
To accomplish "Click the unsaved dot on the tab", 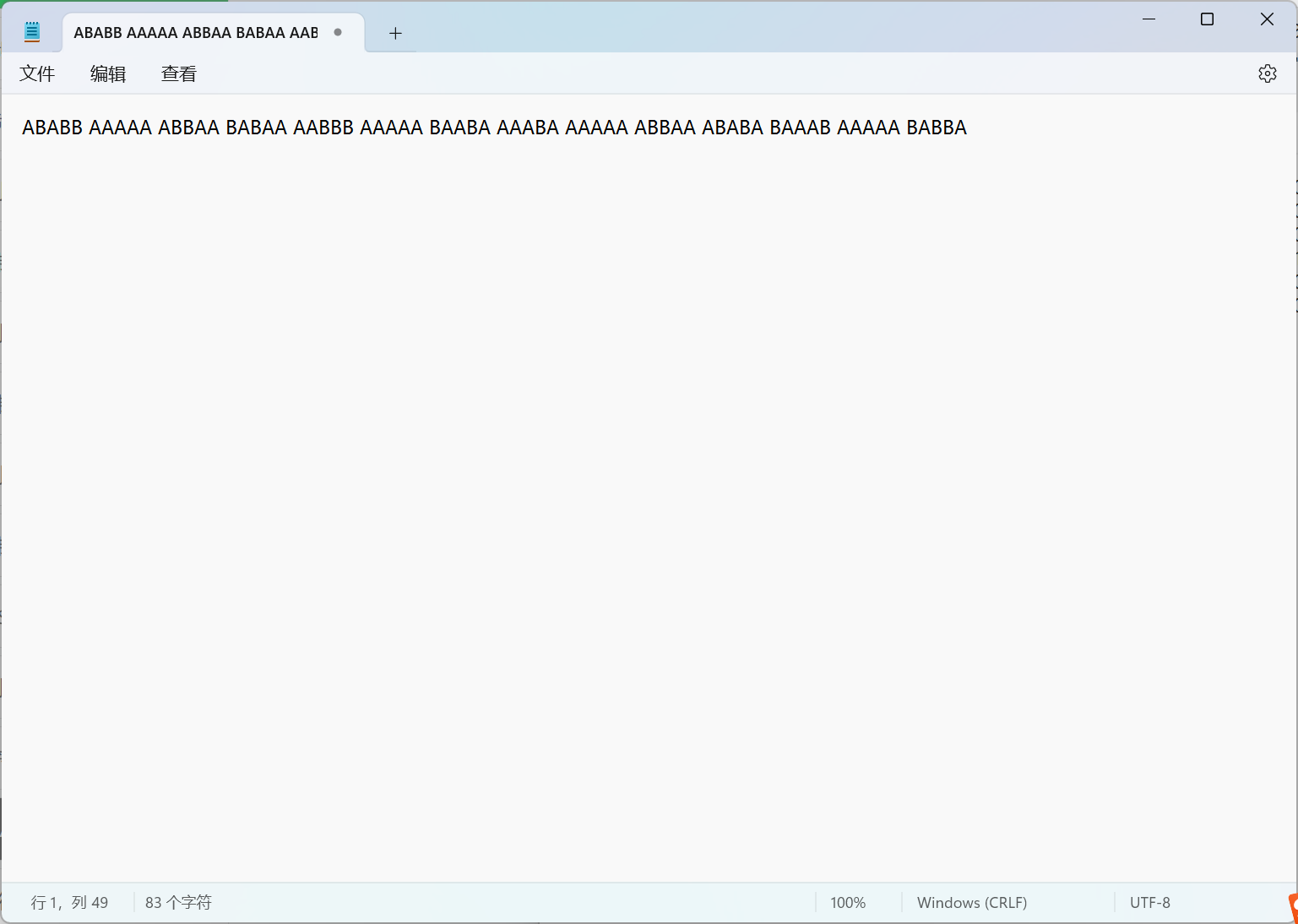I will click(x=338, y=33).
